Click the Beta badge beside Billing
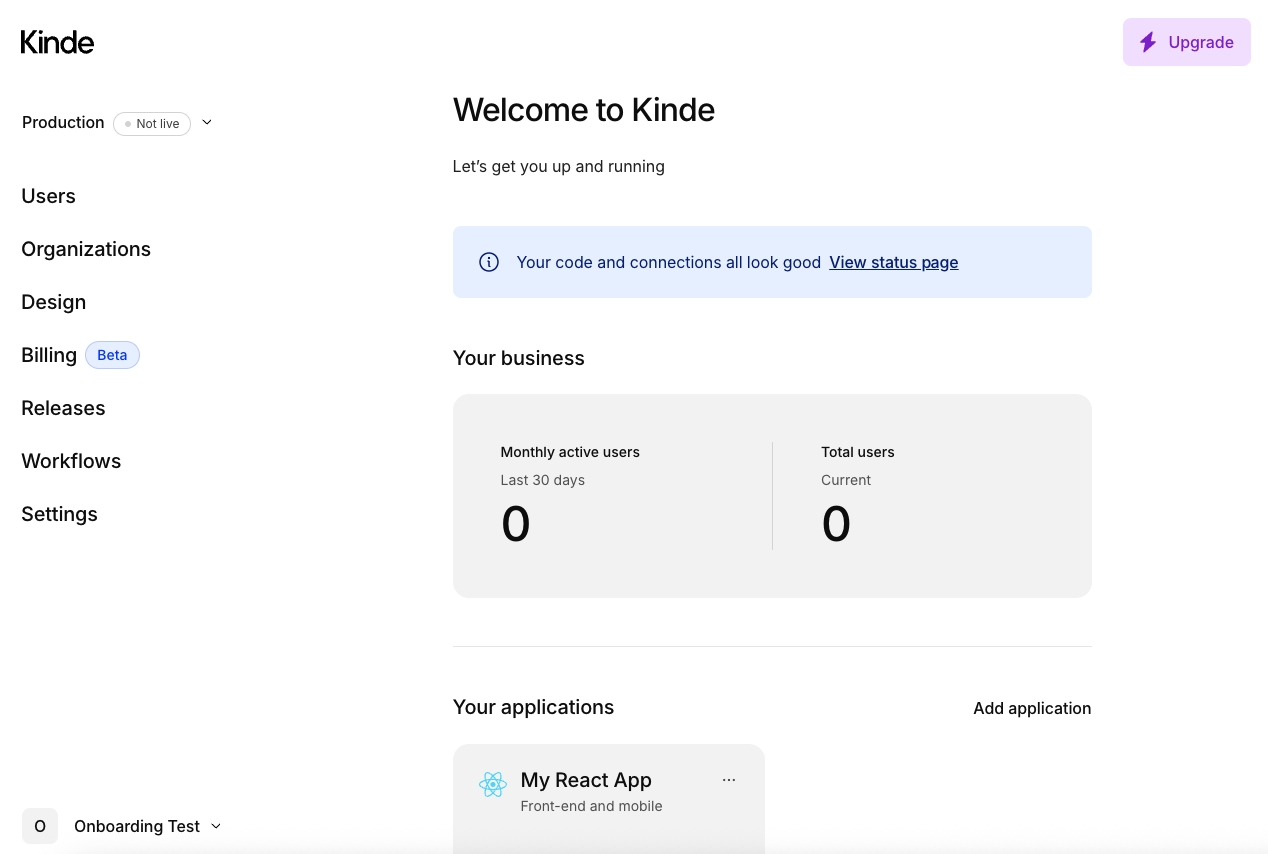1268x854 pixels. (x=112, y=355)
